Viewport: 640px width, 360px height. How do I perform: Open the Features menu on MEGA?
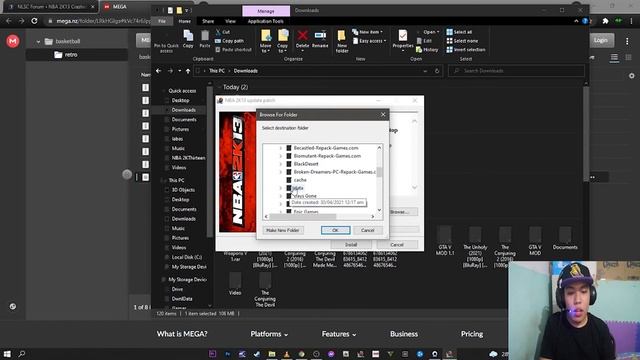(339, 334)
